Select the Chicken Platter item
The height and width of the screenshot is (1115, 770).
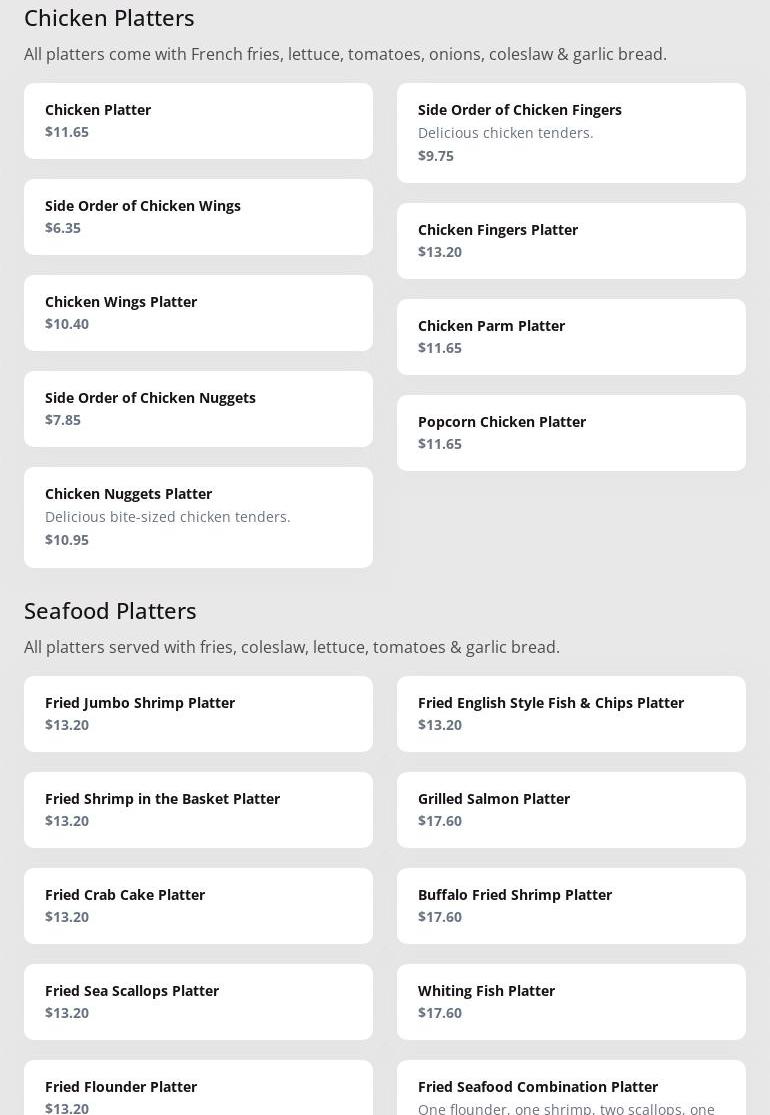coord(198,121)
